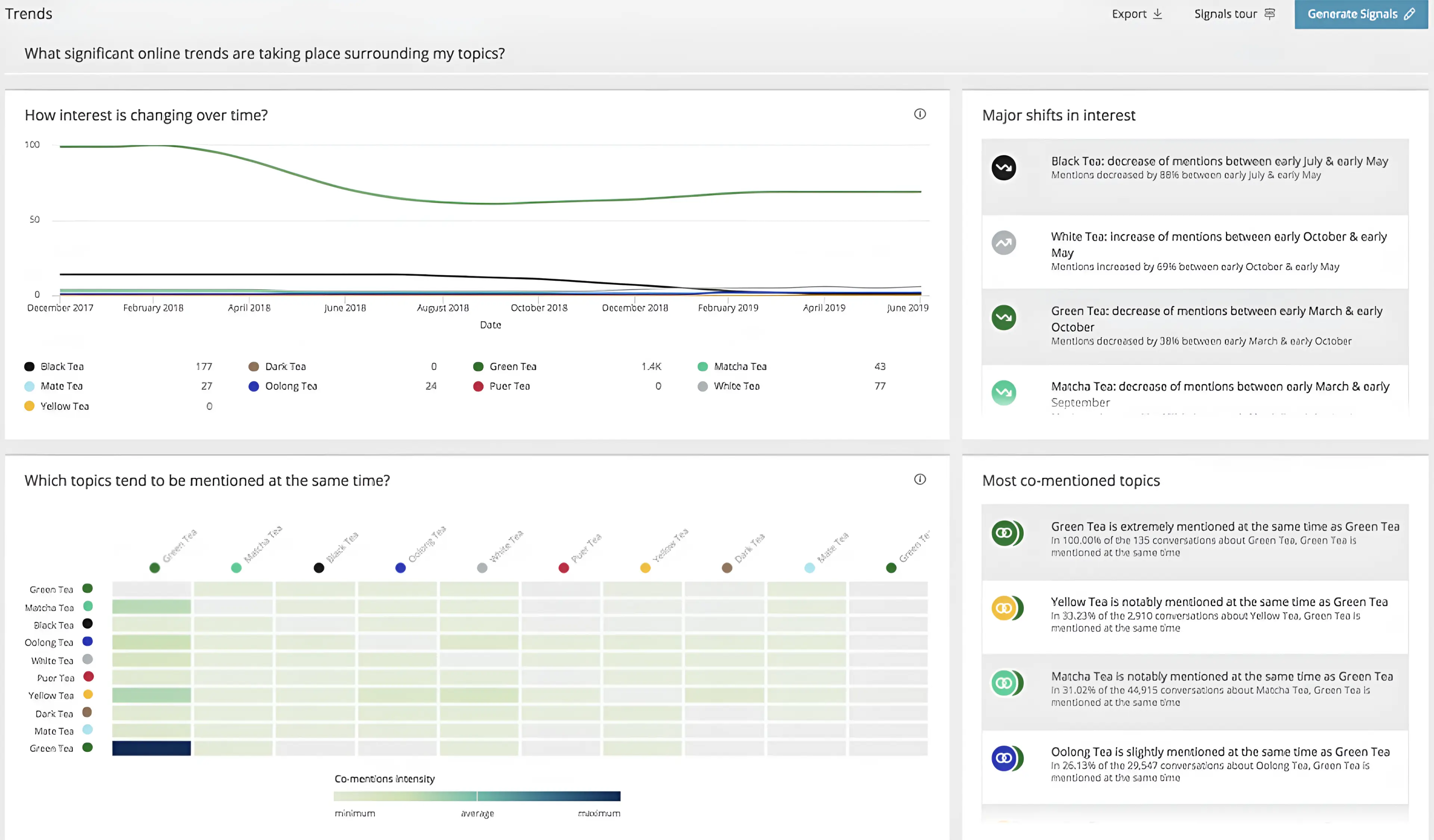Click Puer Tea heatmap column header dot
Screen dimensions: 1434x840
(x=564, y=567)
